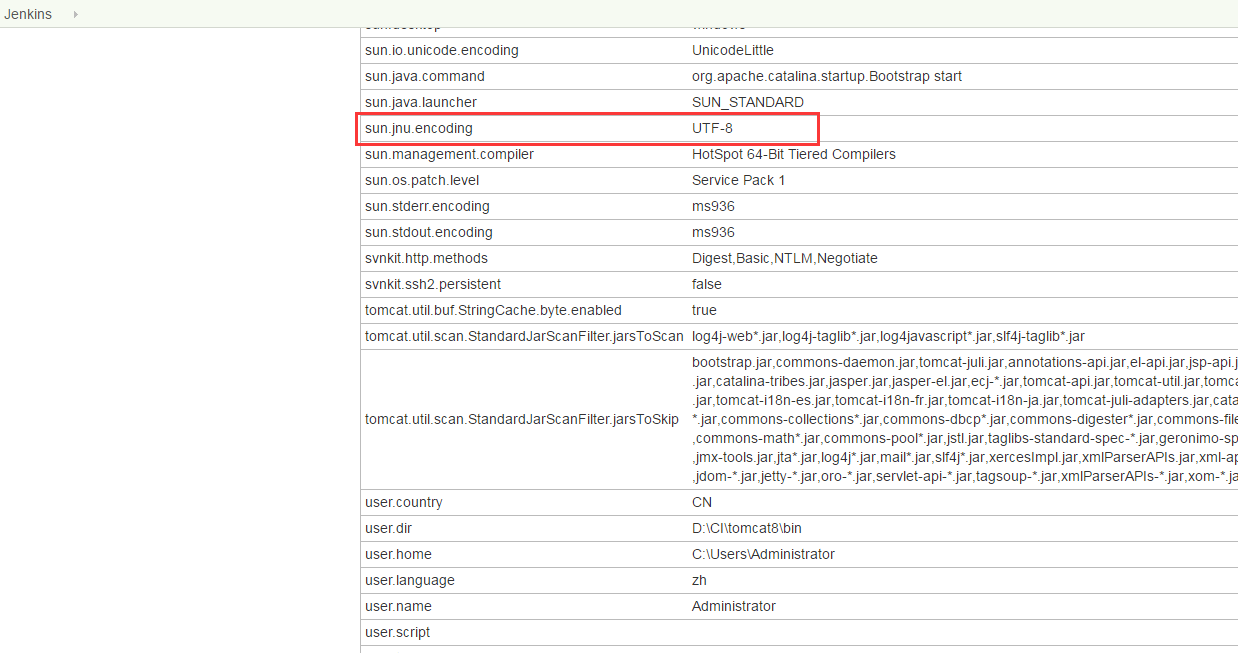The height and width of the screenshot is (653, 1238).
Task: Select the svnkit.http.methods value text
Action: pos(785,258)
